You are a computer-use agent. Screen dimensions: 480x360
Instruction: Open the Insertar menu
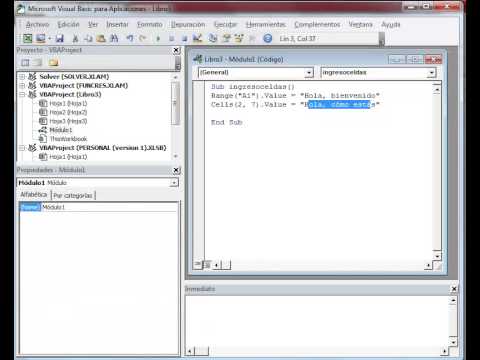(117, 24)
